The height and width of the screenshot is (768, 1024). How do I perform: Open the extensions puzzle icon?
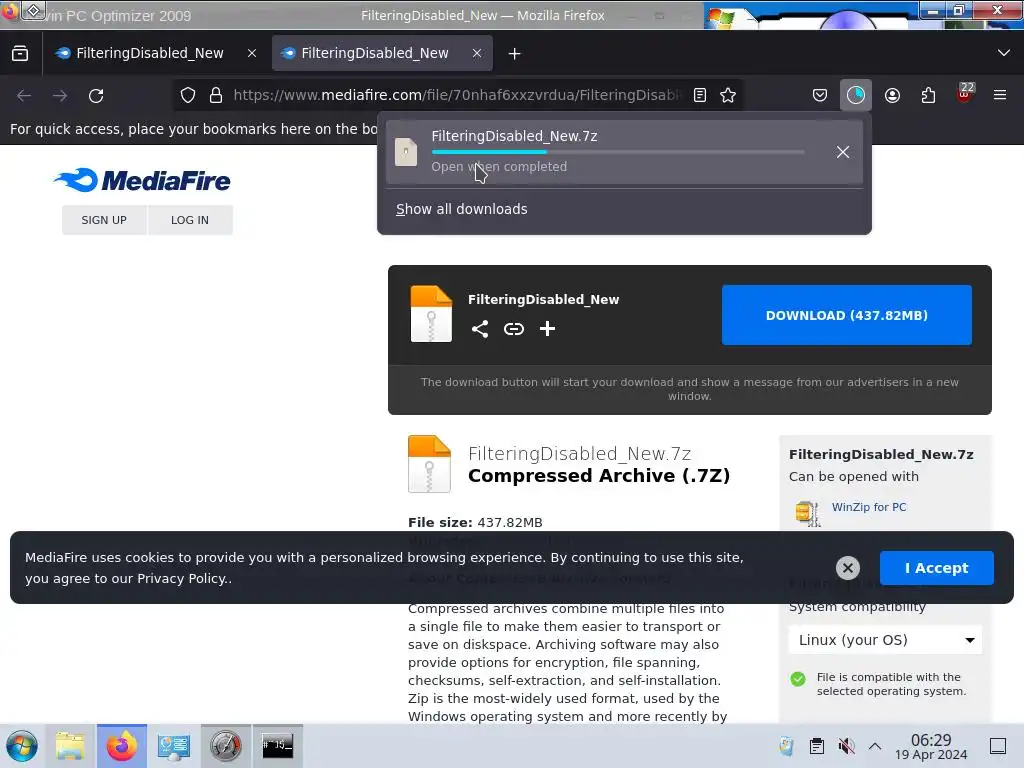tap(928, 95)
